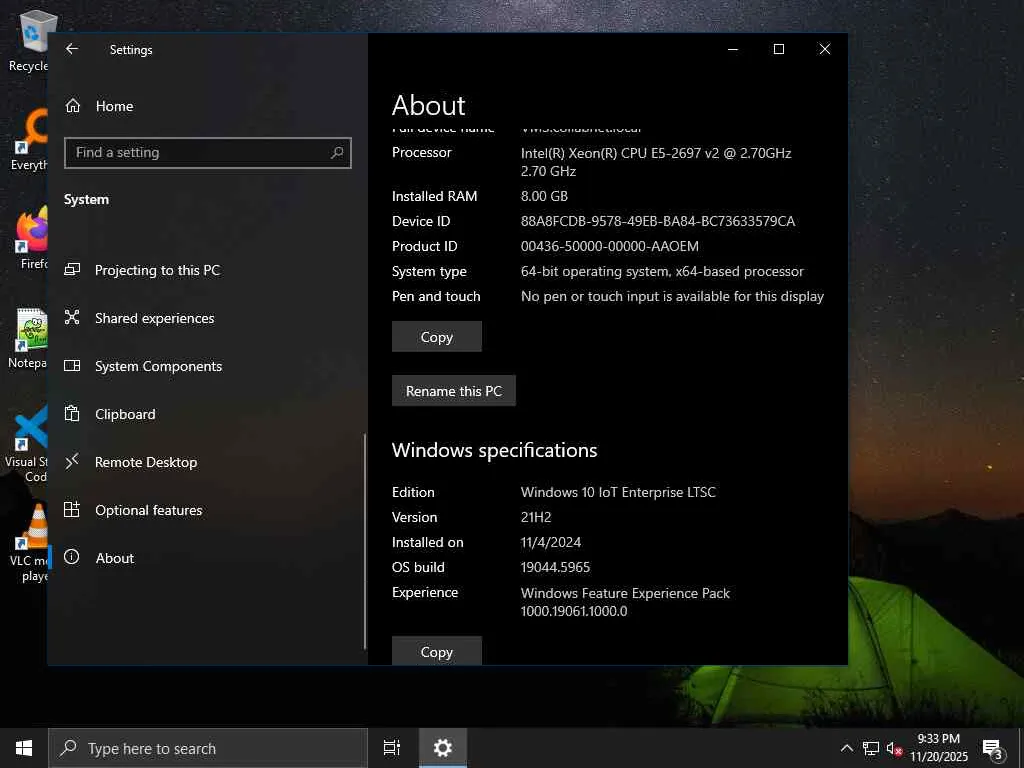
Task: Show hidden tray icons chevron
Action: (846, 748)
